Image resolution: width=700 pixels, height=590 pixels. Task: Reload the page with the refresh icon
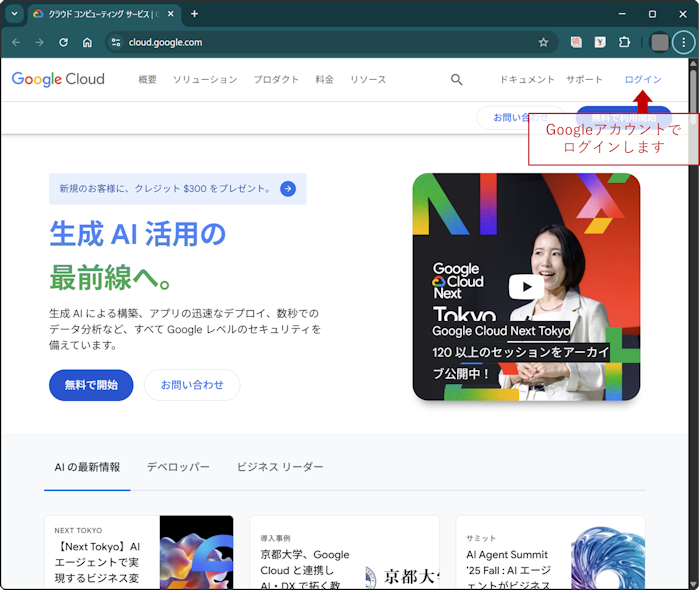click(x=63, y=43)
